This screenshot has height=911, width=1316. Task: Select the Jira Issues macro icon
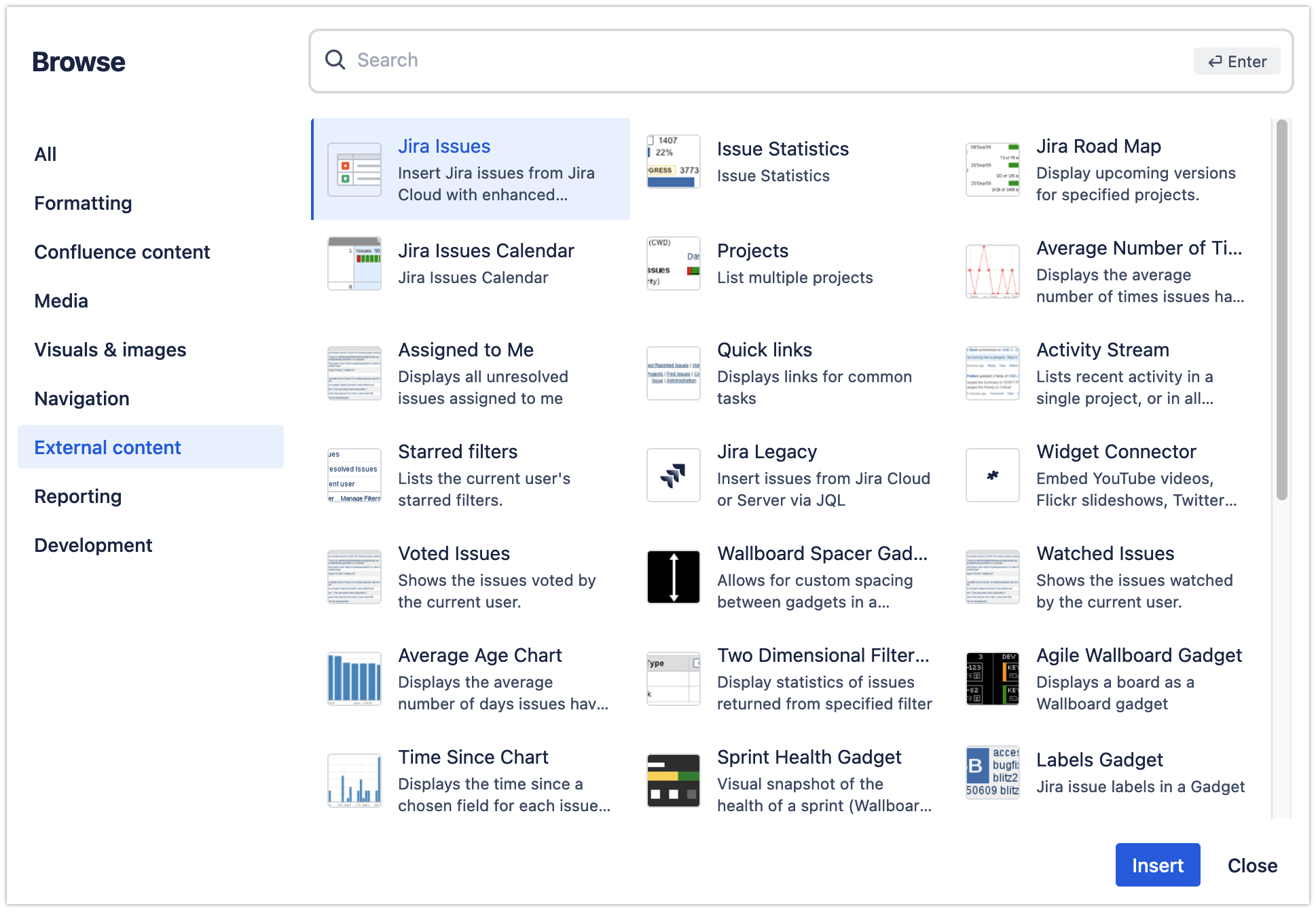354,169
